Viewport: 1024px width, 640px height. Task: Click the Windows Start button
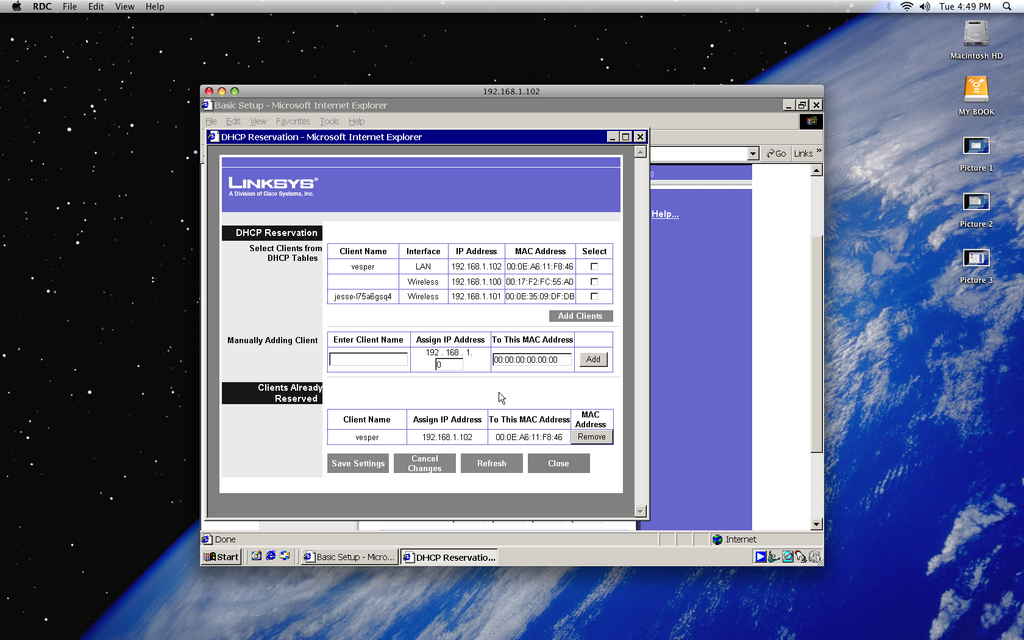(x=221, y=557)
